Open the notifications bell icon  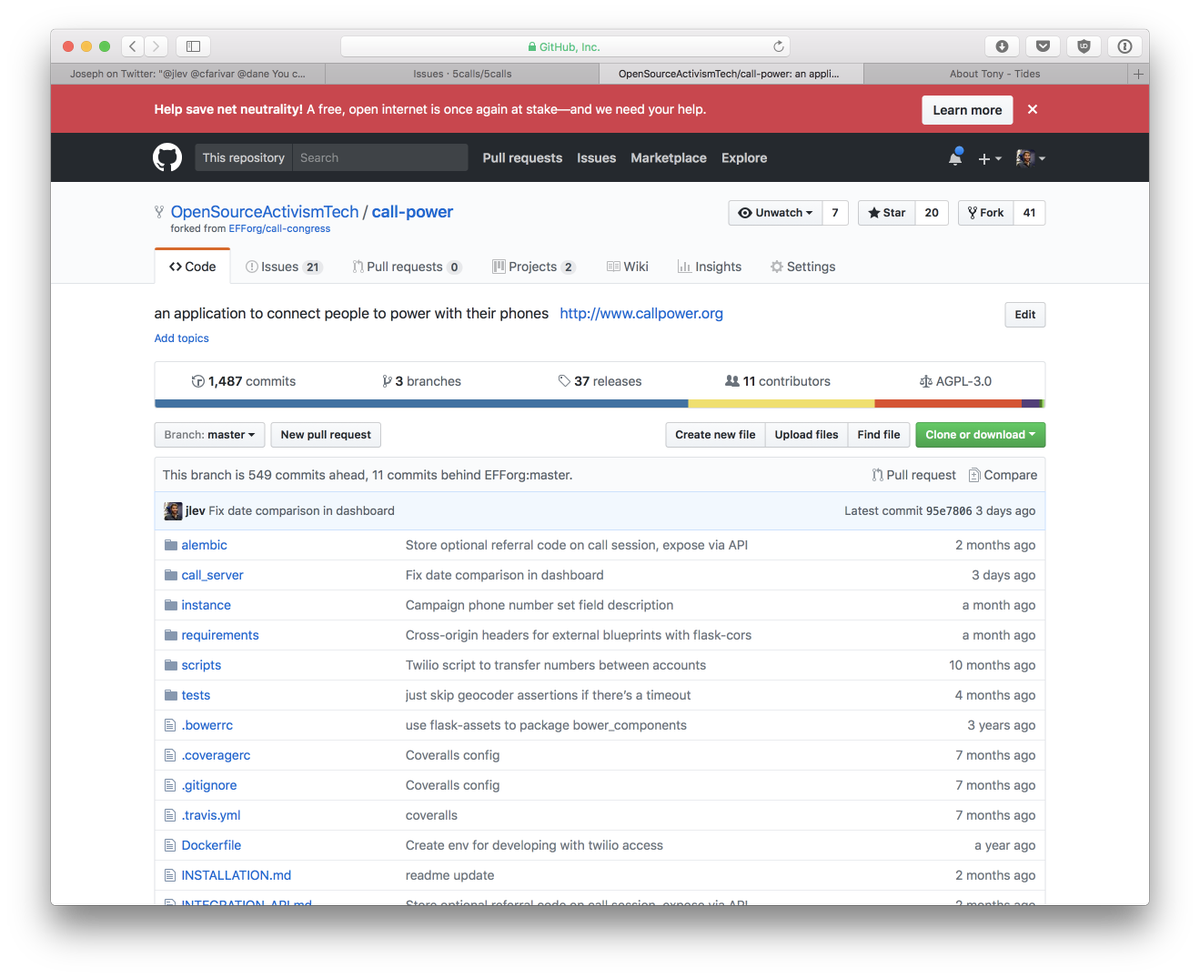click(955, 157)
